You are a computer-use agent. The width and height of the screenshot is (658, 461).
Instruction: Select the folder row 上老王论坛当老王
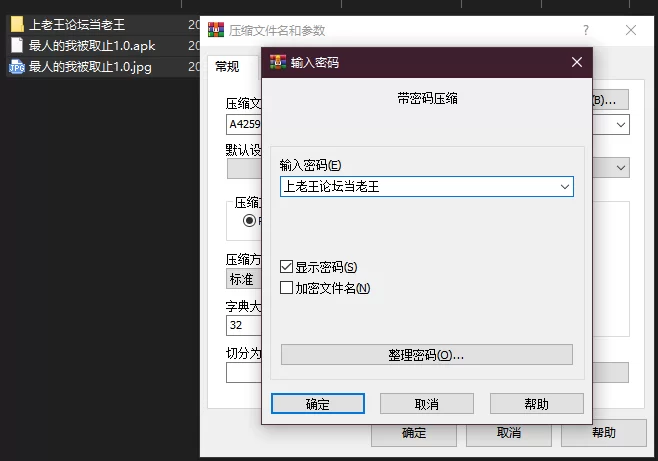pyautogui.click(x=103, y=24)
